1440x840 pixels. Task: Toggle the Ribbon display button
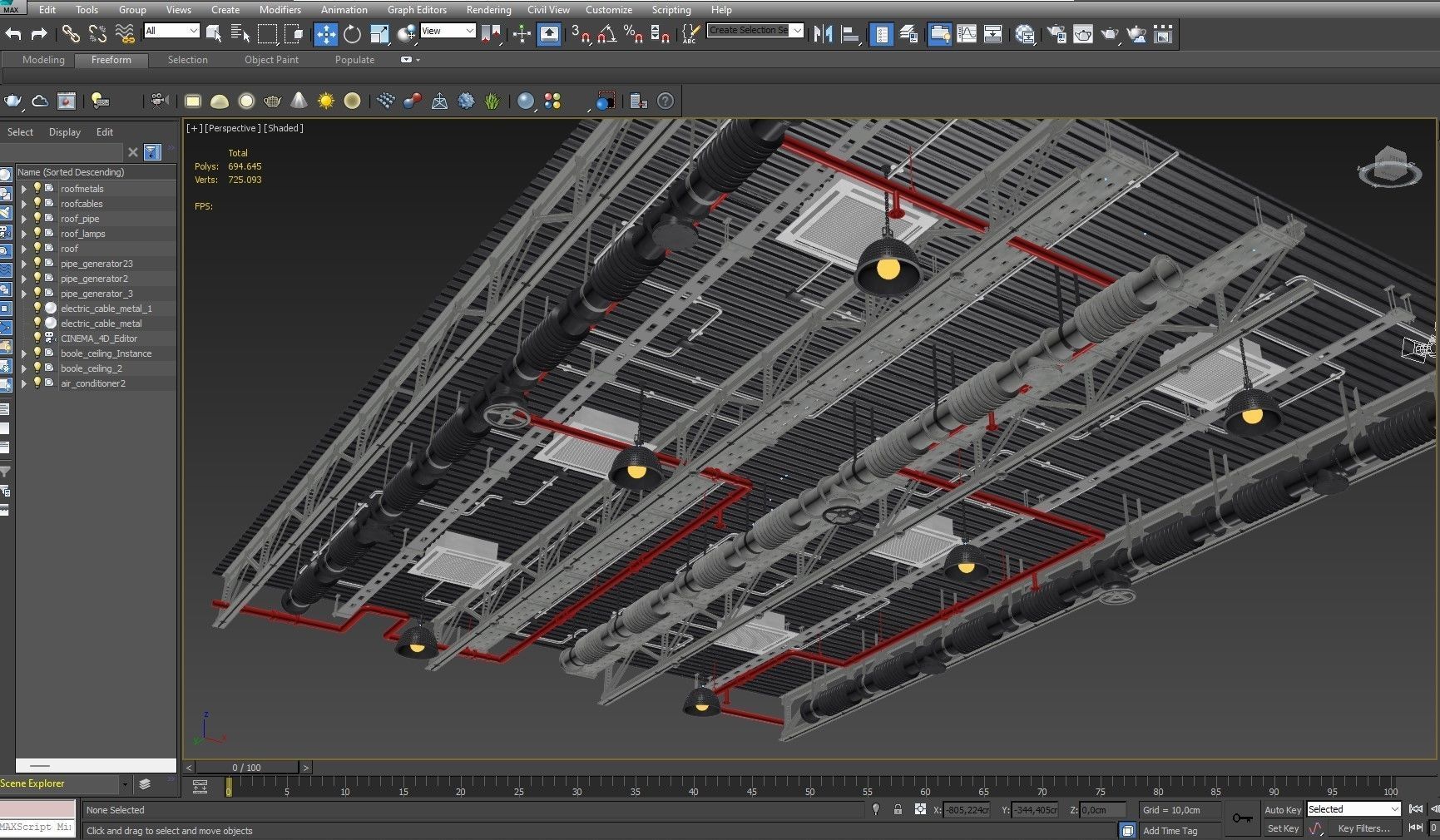(940, 34)
